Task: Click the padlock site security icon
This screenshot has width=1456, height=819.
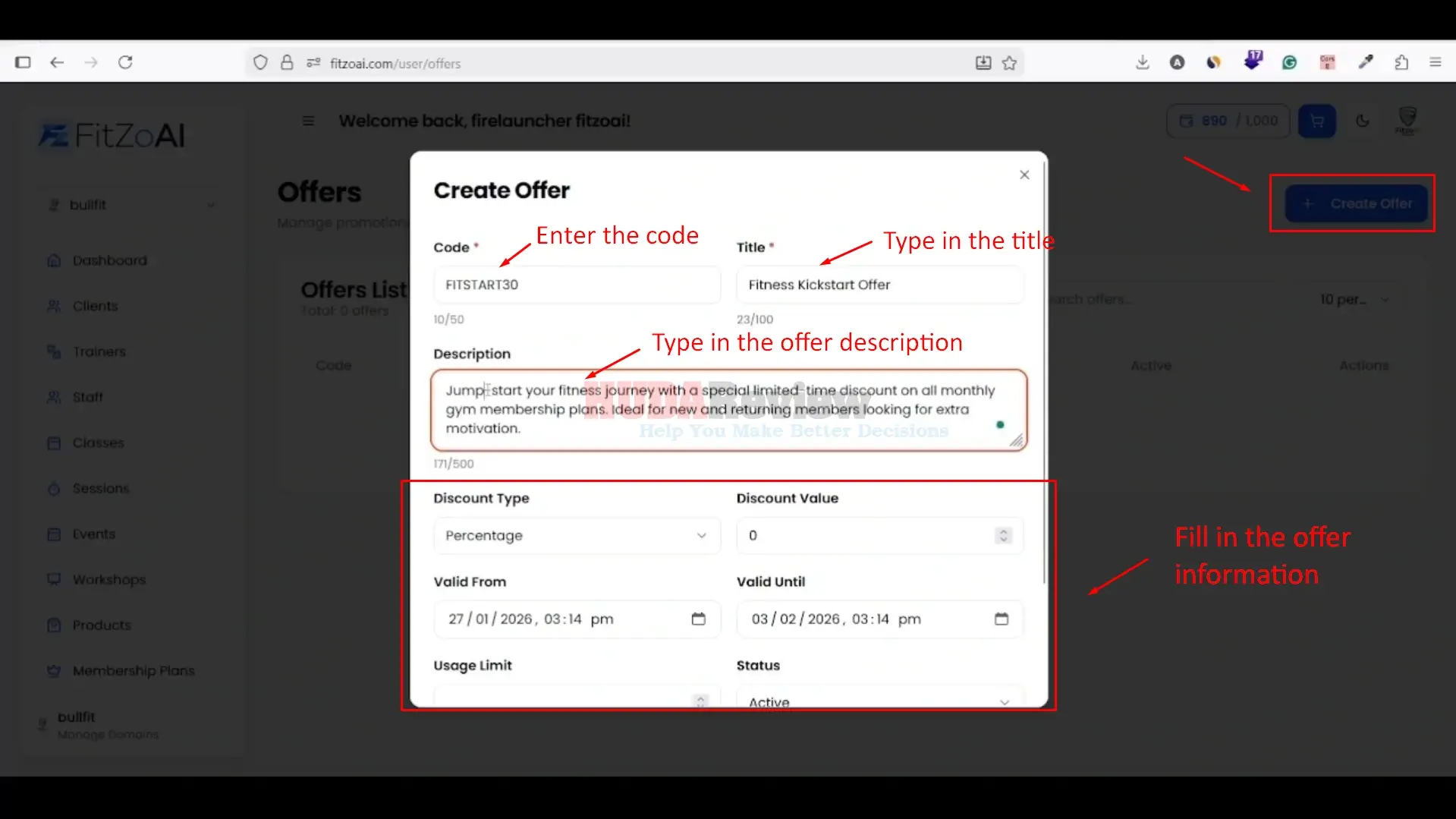Action: coord(287,63)
